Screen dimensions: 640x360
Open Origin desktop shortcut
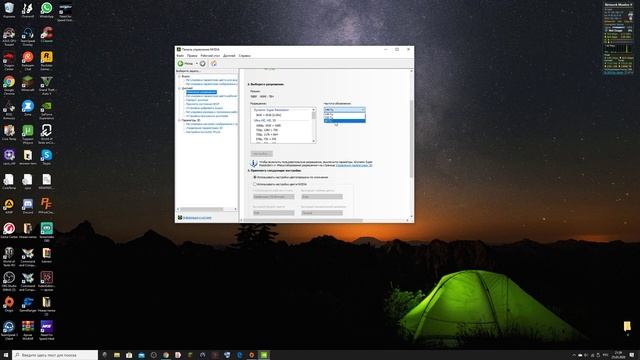(x=9, y=304)
